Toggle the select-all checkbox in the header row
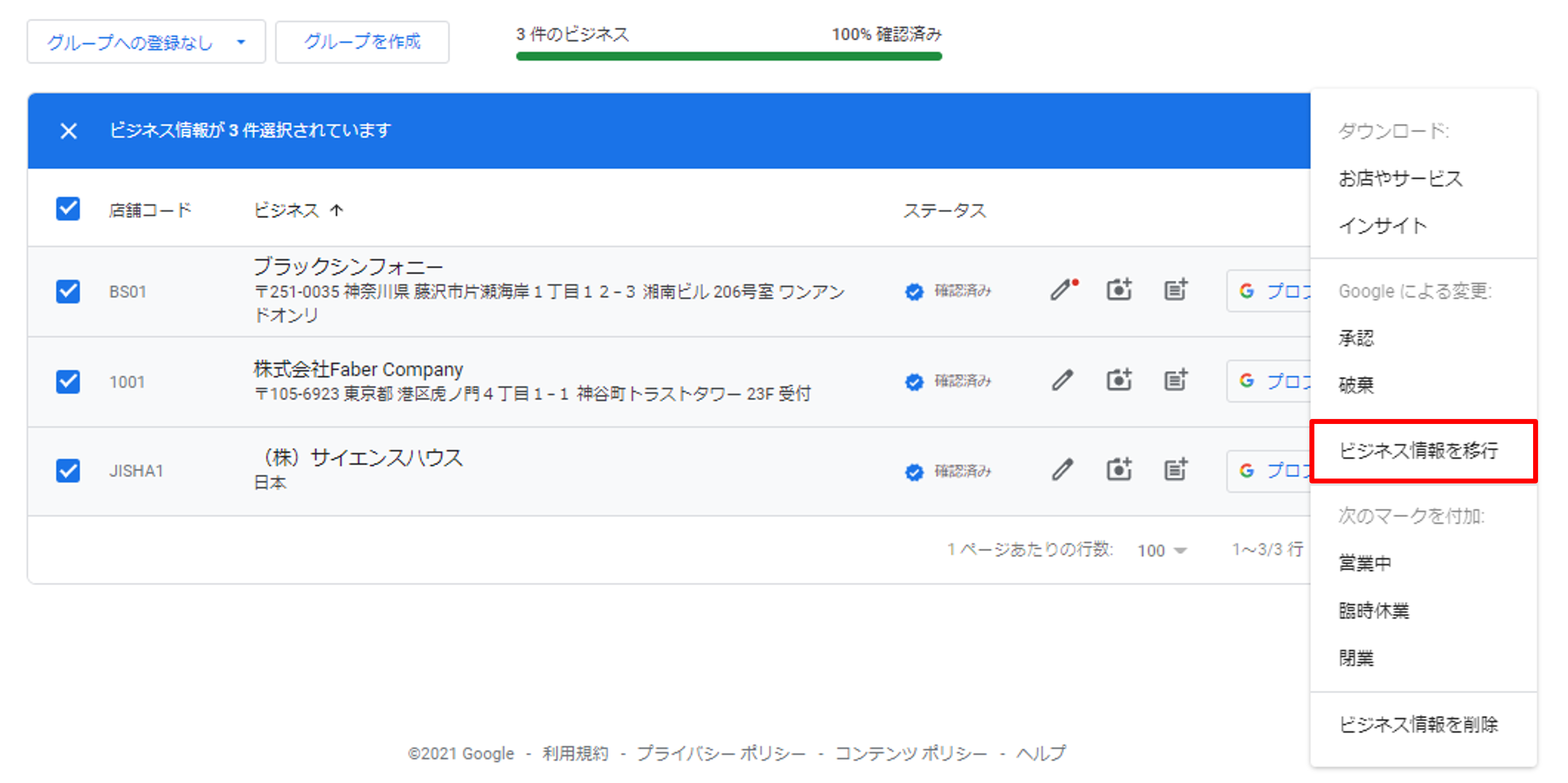1568x783 pixels. tap(67, 209)
